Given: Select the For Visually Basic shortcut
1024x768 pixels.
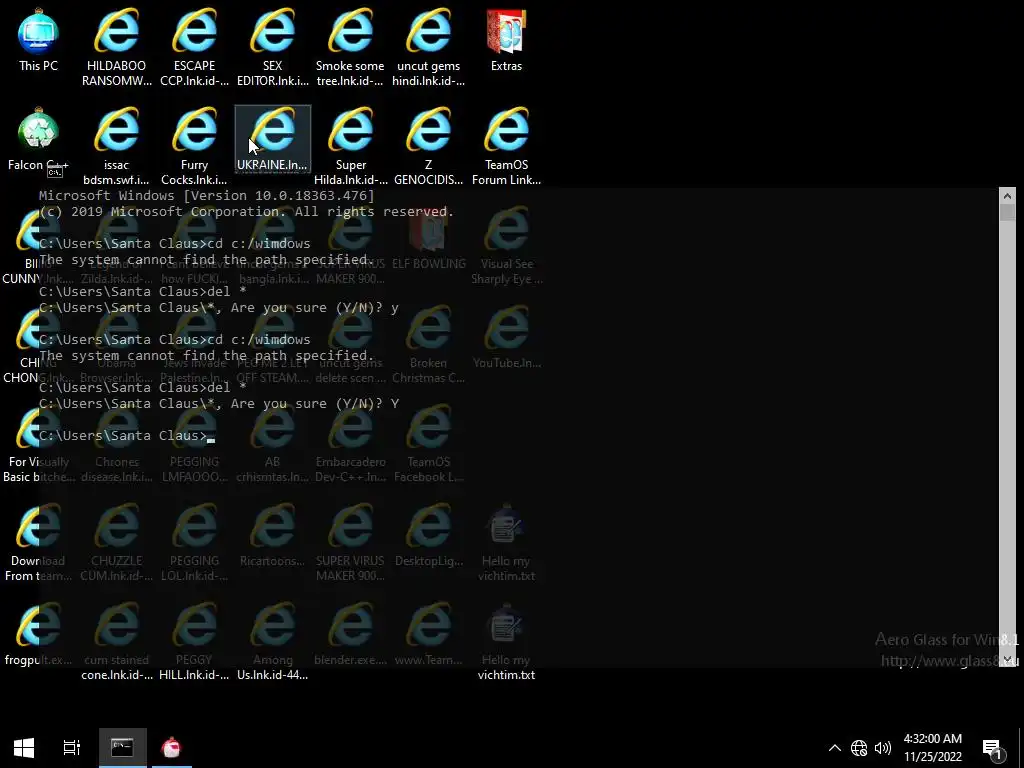Looking at the screenshot, I should [38, 443].
